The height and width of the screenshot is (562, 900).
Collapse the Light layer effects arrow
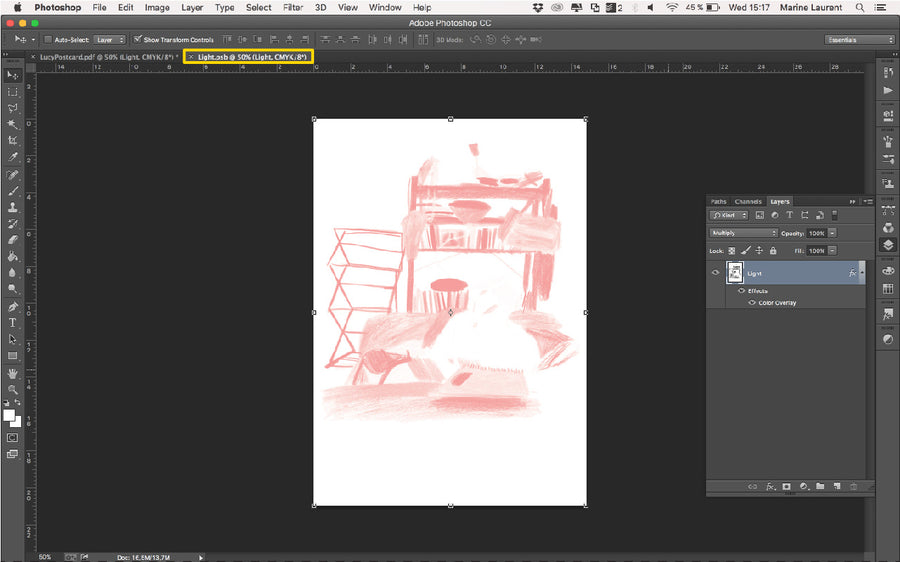coord(862,272)
